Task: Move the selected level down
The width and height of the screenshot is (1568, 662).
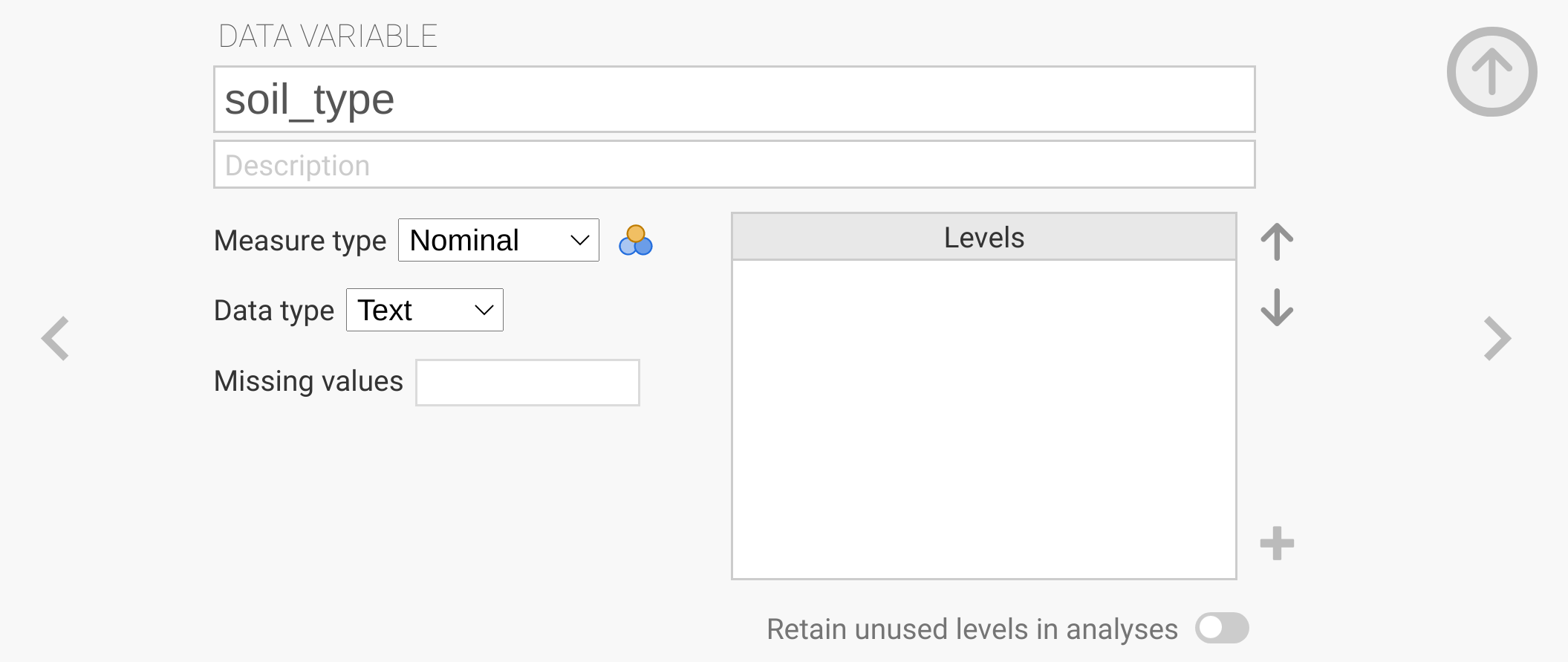Action: [1277, 307]
